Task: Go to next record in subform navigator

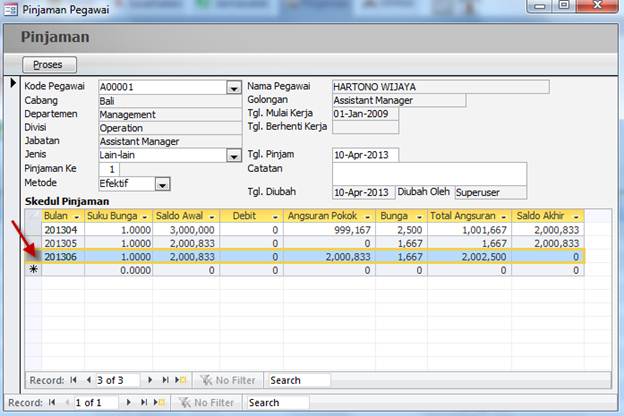Action: (x=150, y=380)
